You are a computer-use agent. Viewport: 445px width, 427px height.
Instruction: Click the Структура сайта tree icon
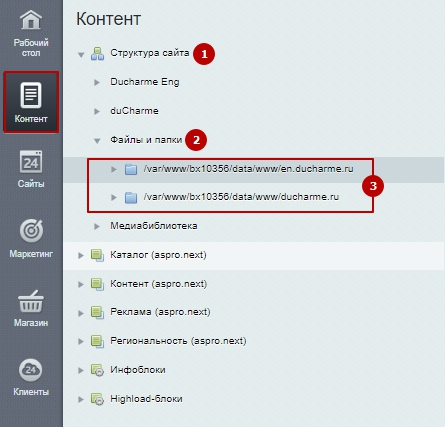pos(97,54)
